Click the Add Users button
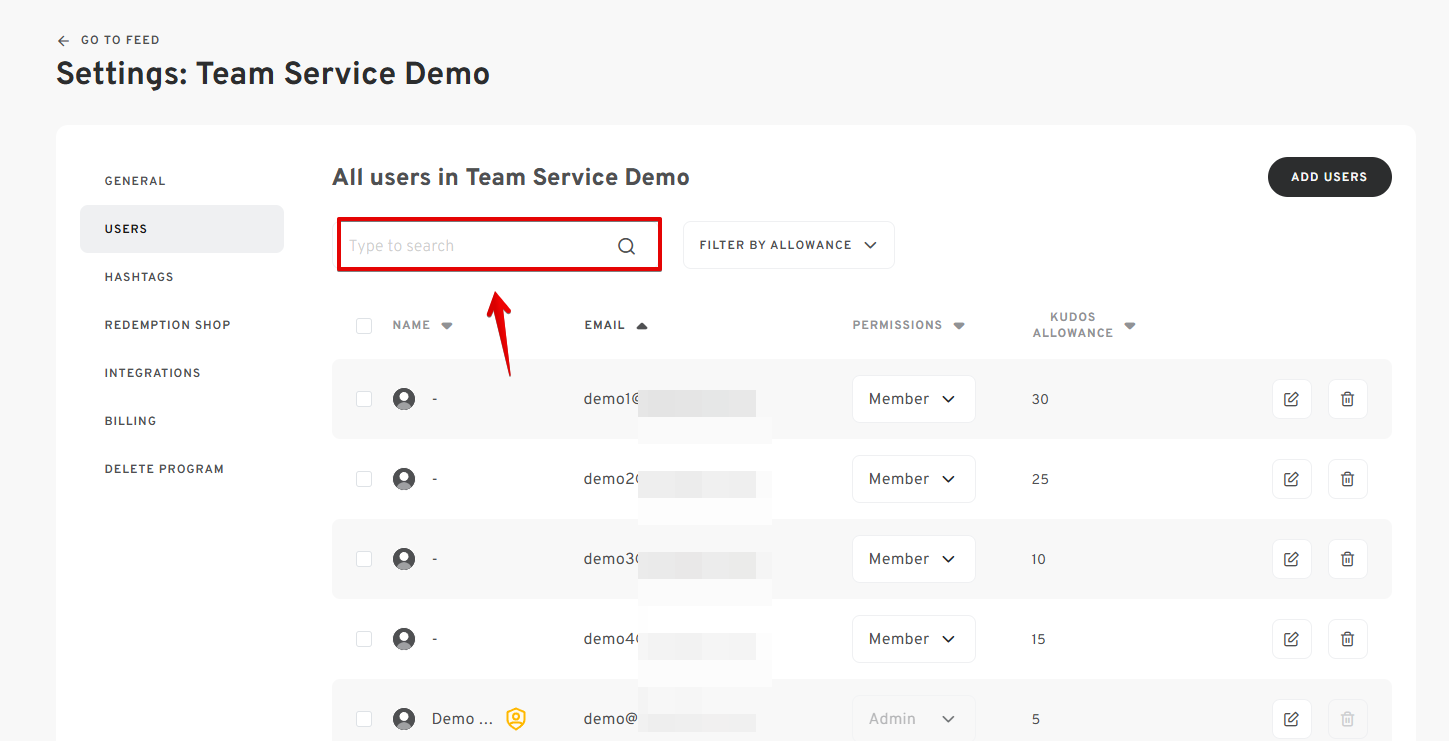 pyautogui.click(x=1329, y=176)
